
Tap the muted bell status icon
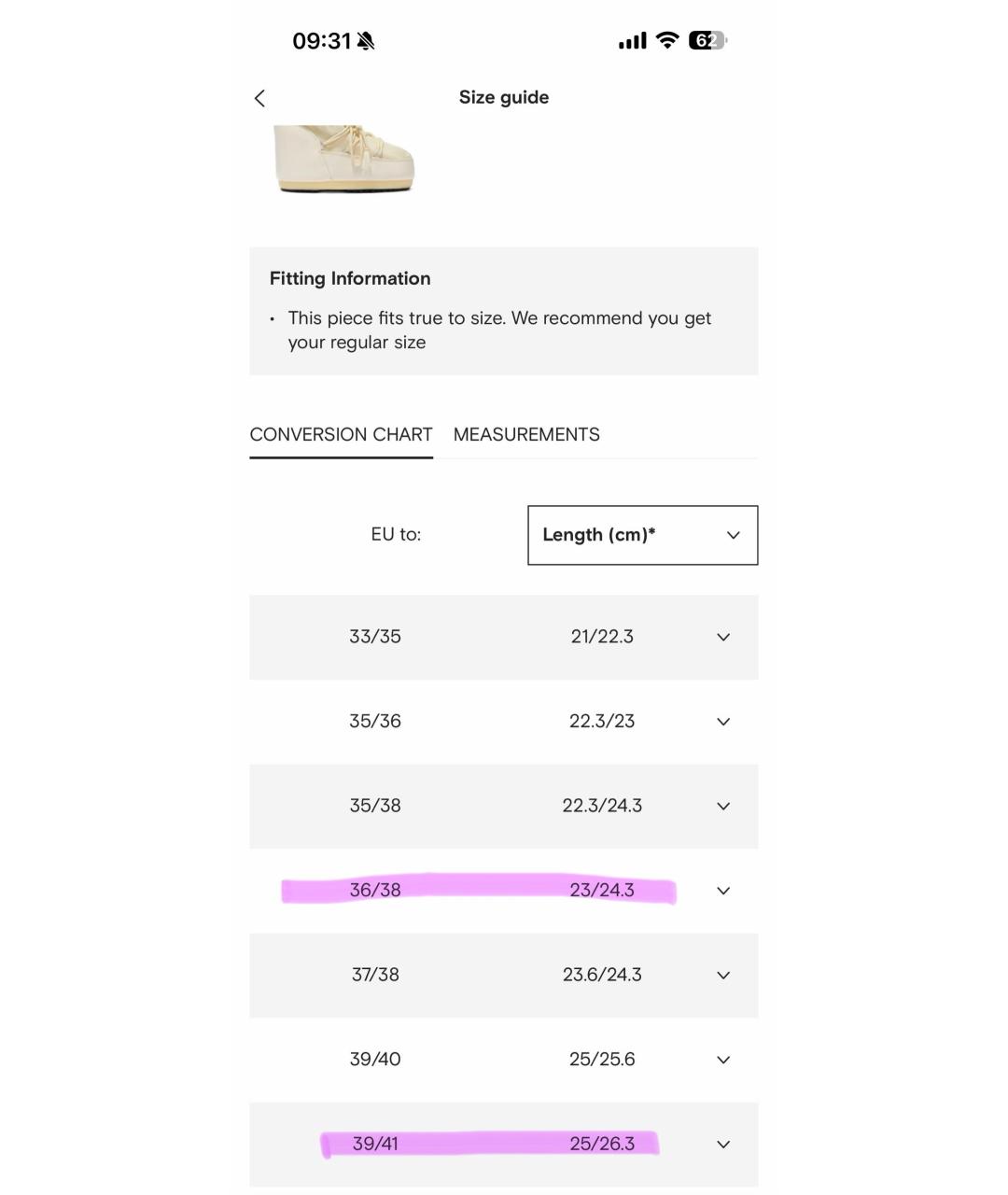click(365, 41)
